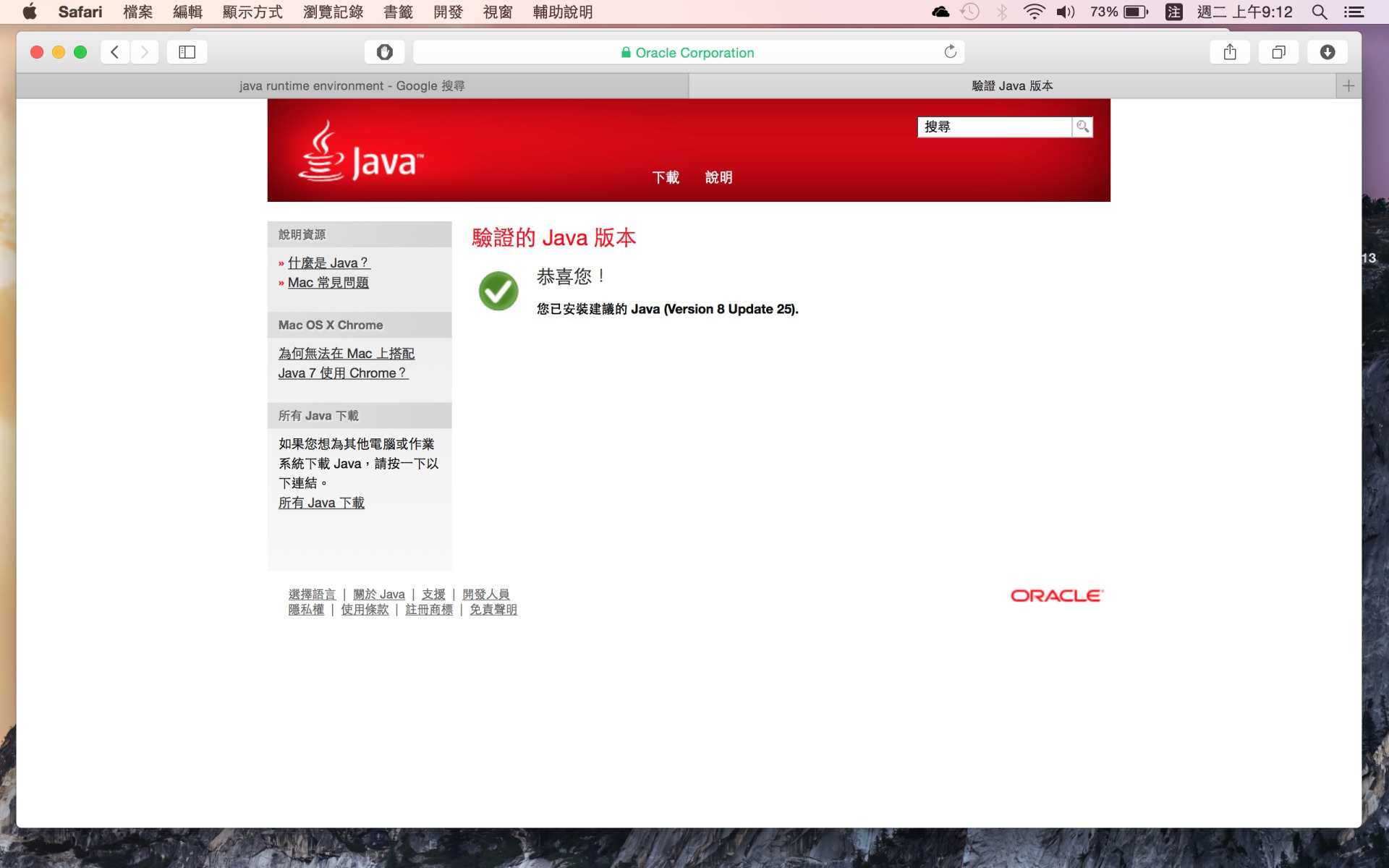1389x868 pixels.
Task: Open the 檔案 menu
Action: 137,12
